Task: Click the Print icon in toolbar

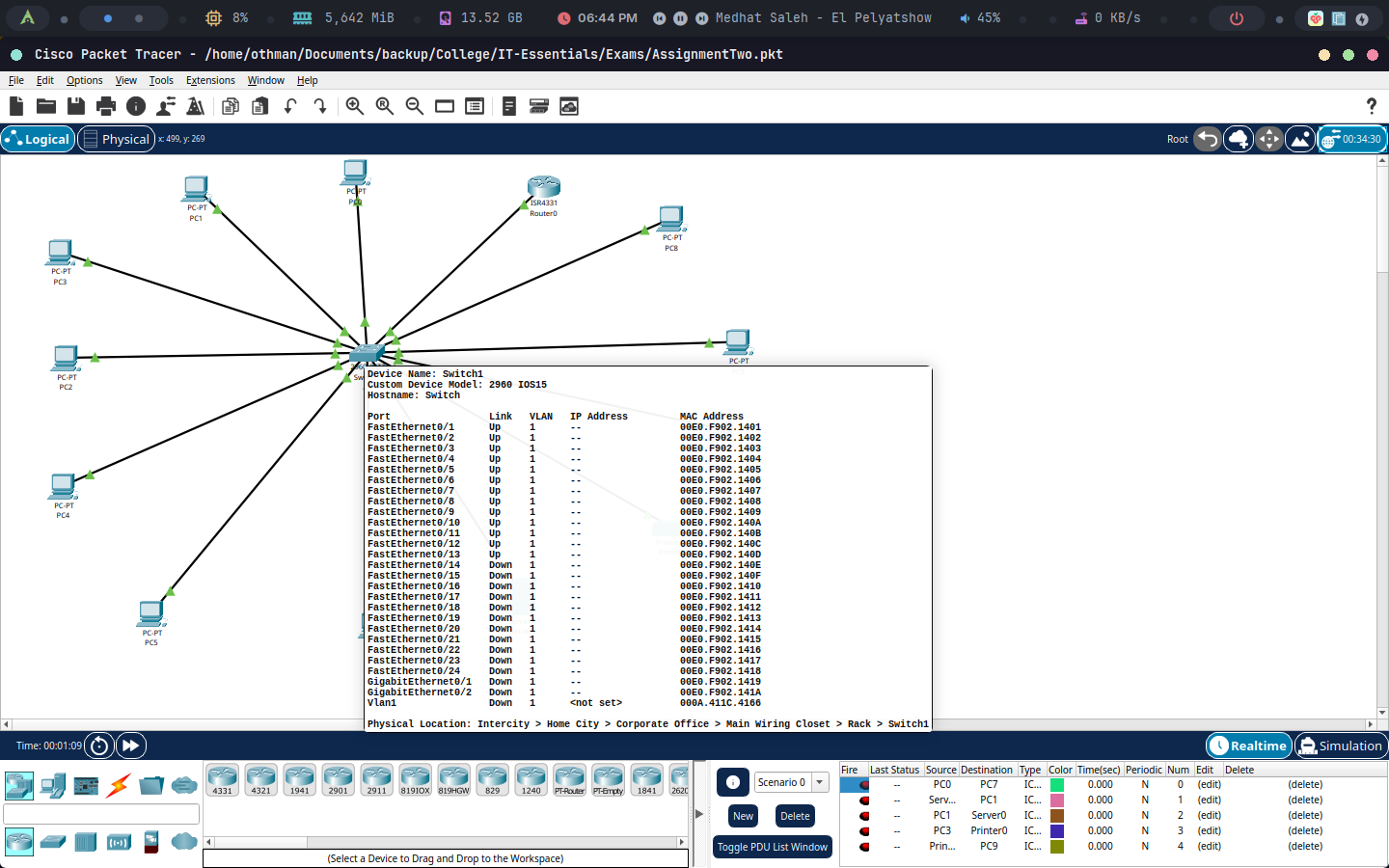Action: 106,106
